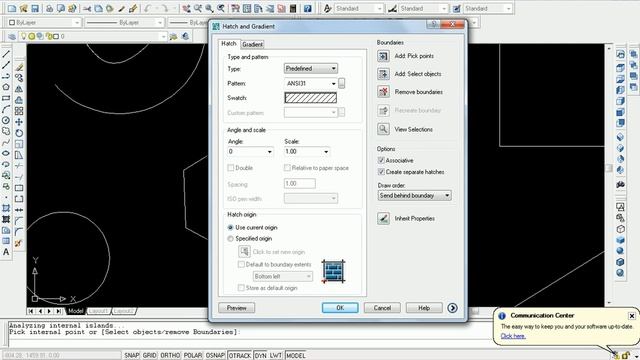Open the Angle dropdown
Screen dimensions: 640x360
pyautogui.click(x=250, y=151)
